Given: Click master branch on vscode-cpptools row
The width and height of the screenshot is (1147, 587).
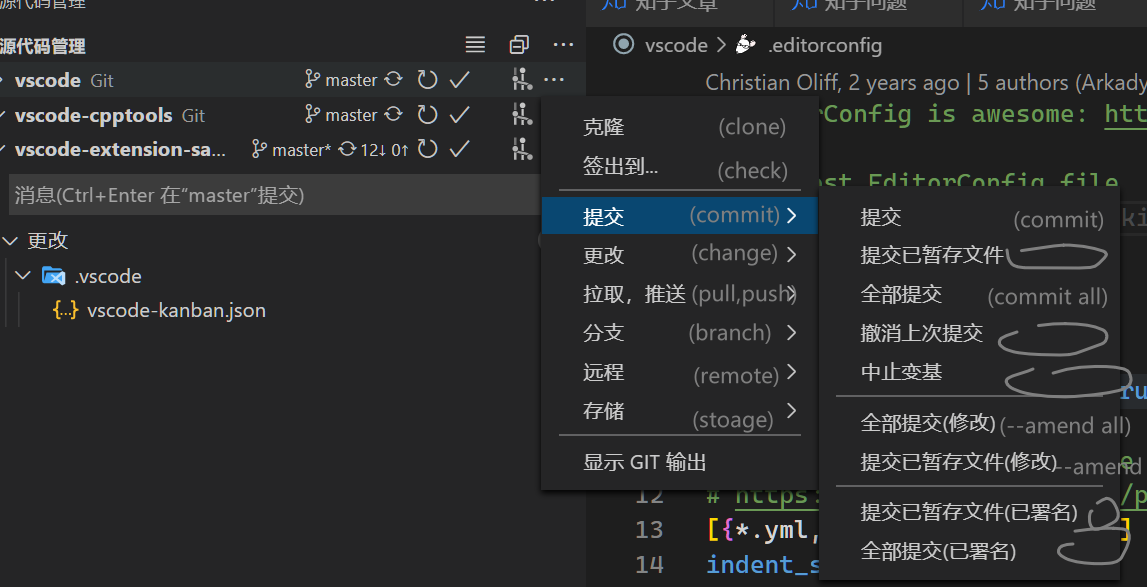Looking at the screenshot, I should pyautogui.click(x=342, y=115).
